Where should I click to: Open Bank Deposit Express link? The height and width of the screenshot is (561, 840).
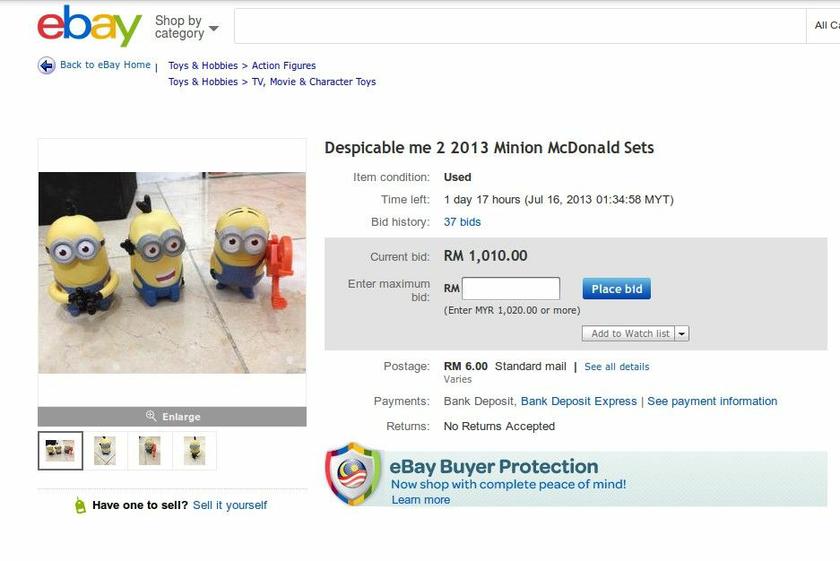[x=579, y=401]
